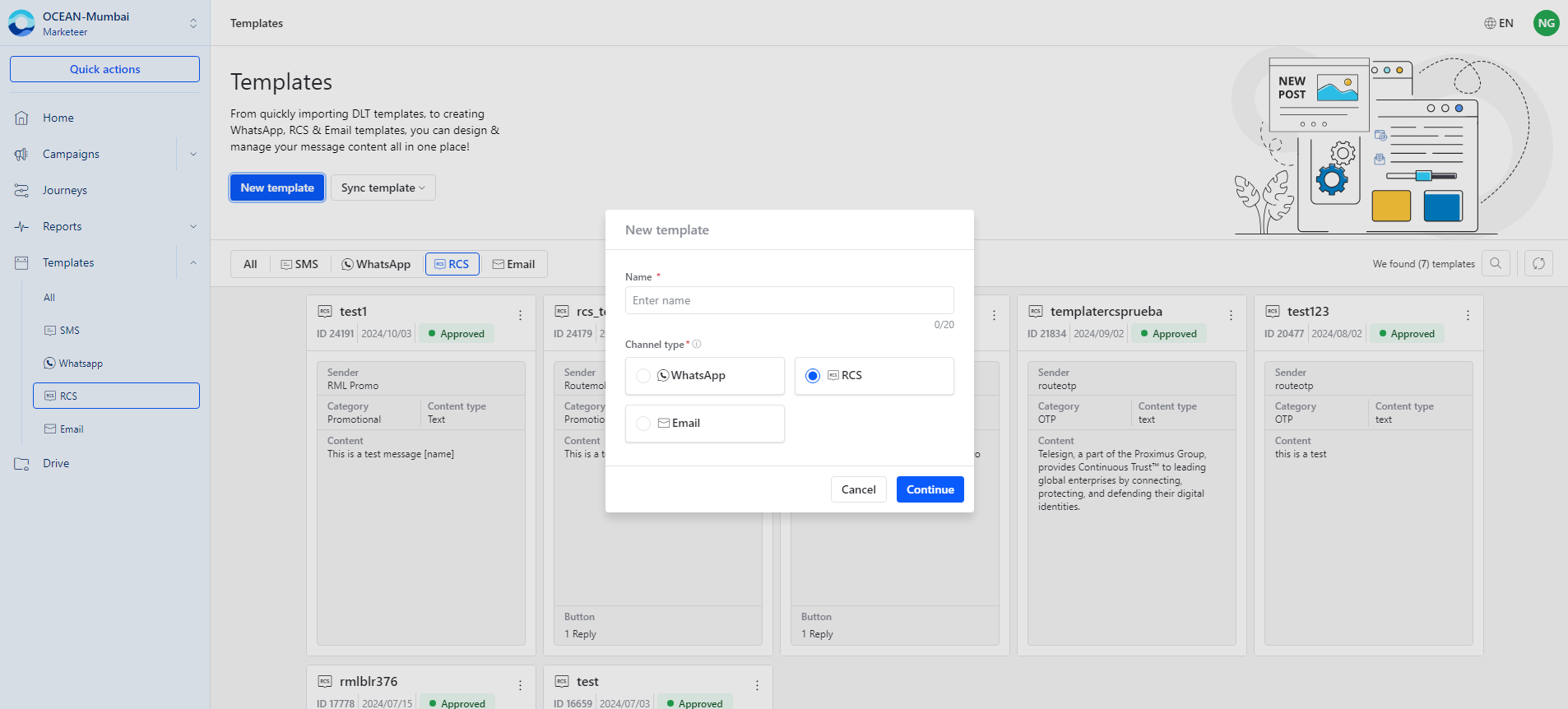This screenshot has width=1568, height=709.
Task: Select Templates in the sidebar
Action: coord(68,262)
